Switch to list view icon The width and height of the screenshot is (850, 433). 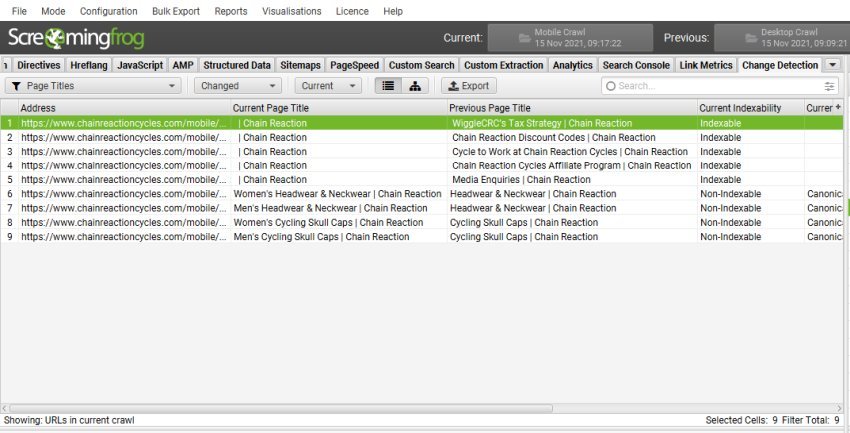[387, 86]
